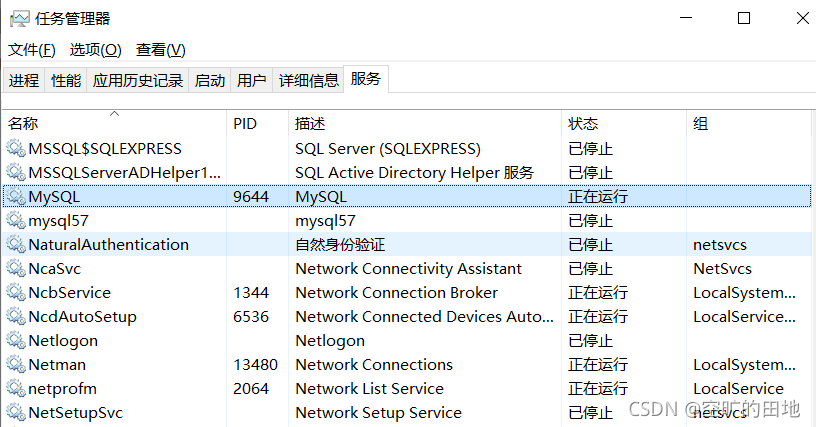Maximize the Task Manager window
Image resolution: width=816 pixels, height=427 pixels.
pos(744,19)
